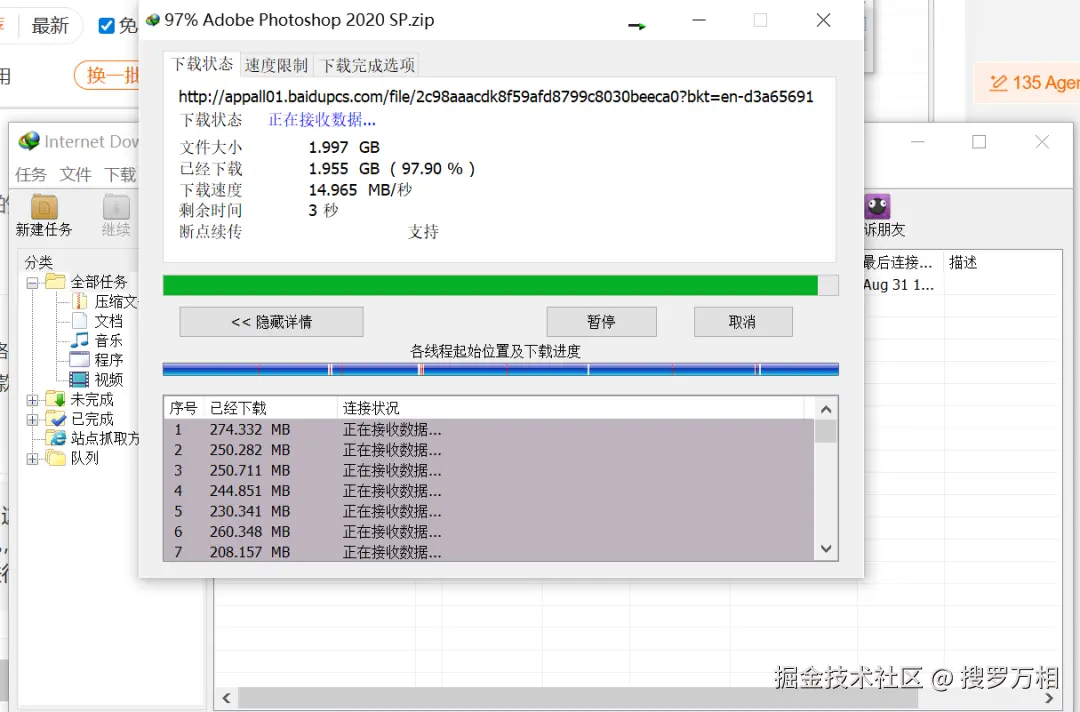Click the Tell a Friend (诉朋友) icon

877,207
